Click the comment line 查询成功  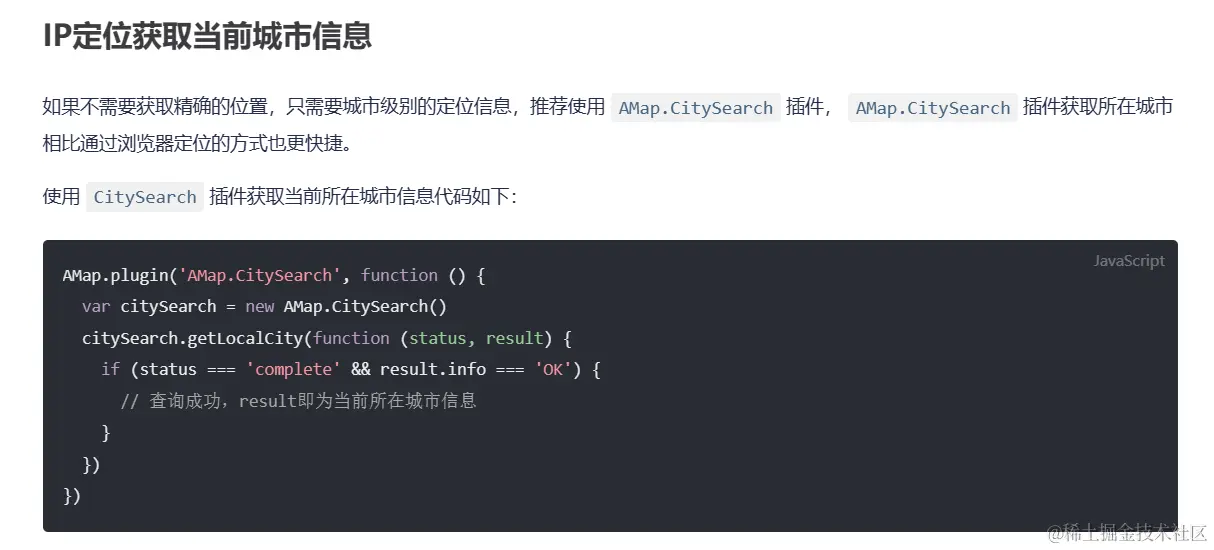(x=298, y=401)
